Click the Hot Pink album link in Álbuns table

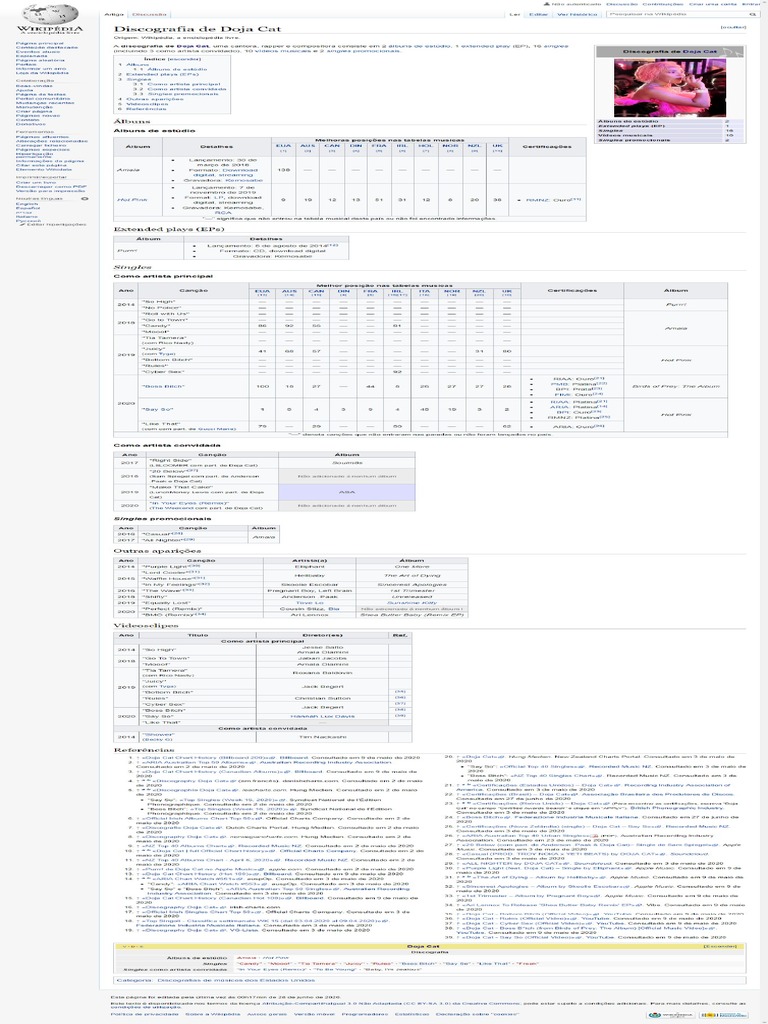pos(131,200)
